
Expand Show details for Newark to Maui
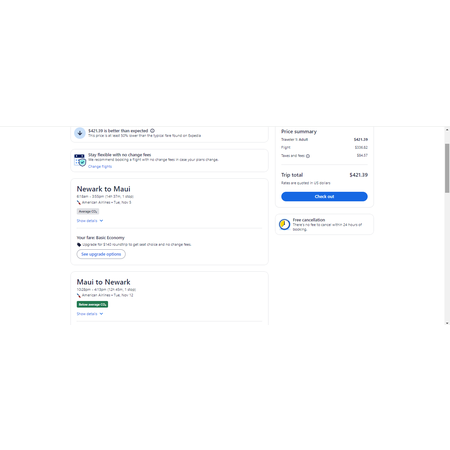90,221
